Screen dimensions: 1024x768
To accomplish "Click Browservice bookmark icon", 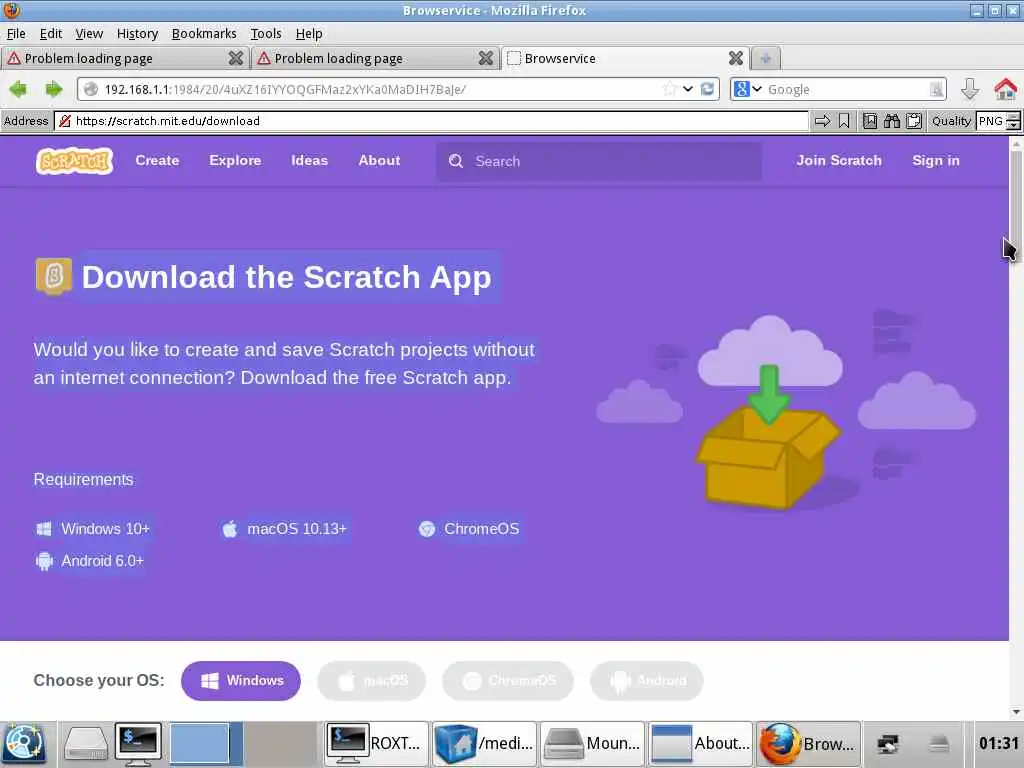I will point(844,121).
